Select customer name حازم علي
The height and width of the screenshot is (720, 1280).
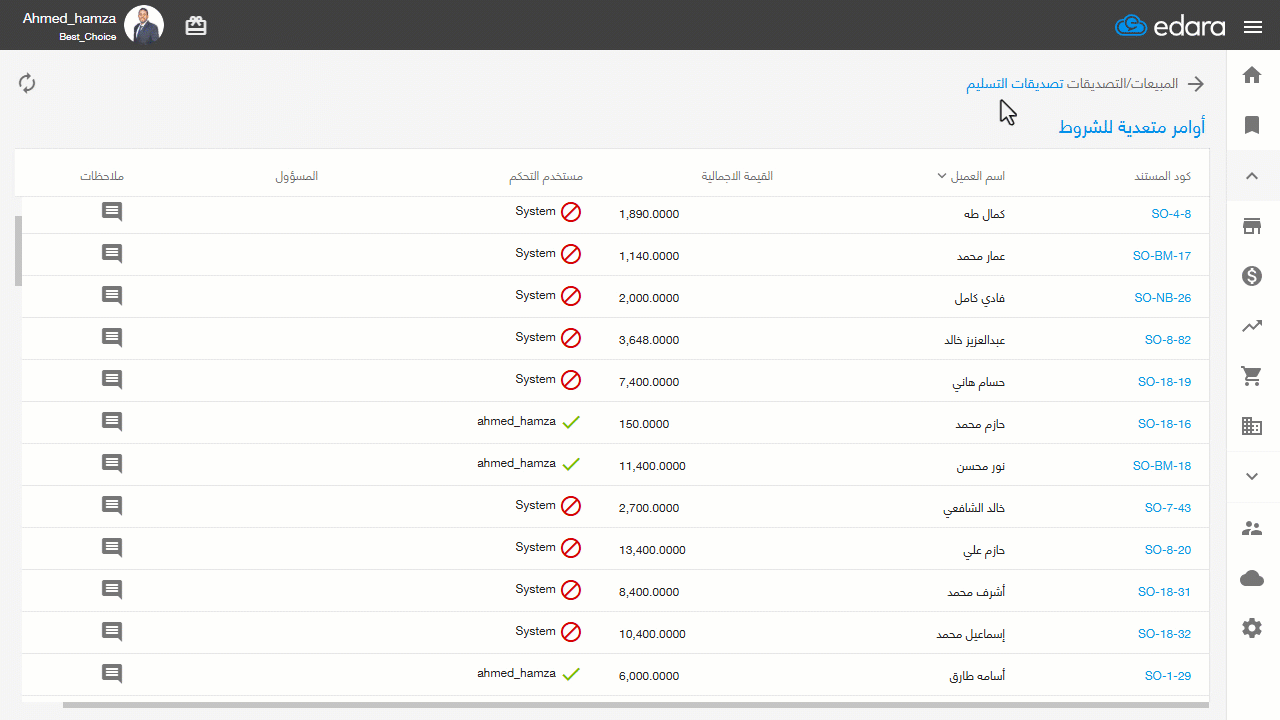tap(984, 550)
